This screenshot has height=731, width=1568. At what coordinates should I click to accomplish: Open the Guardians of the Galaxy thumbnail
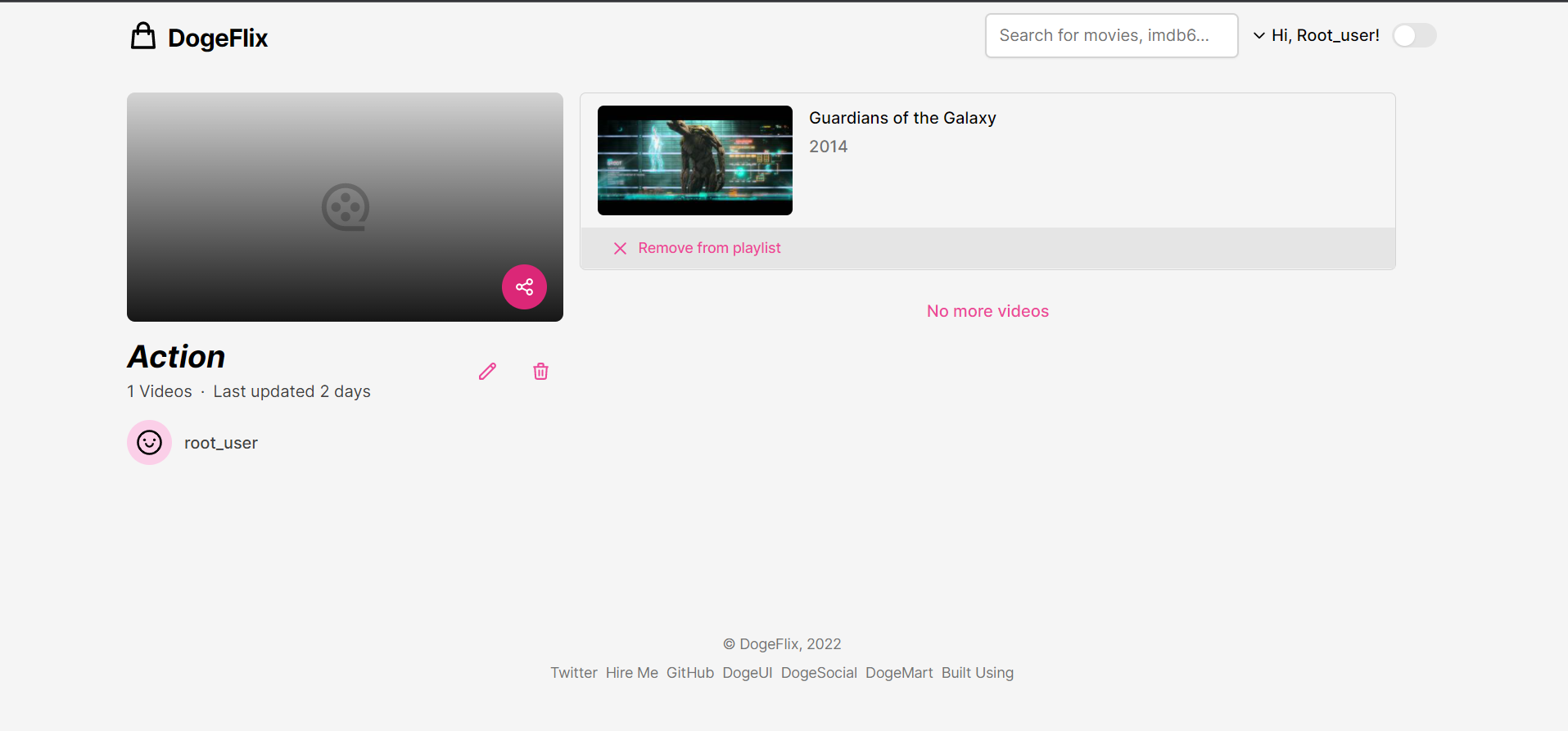coord(694,160)
